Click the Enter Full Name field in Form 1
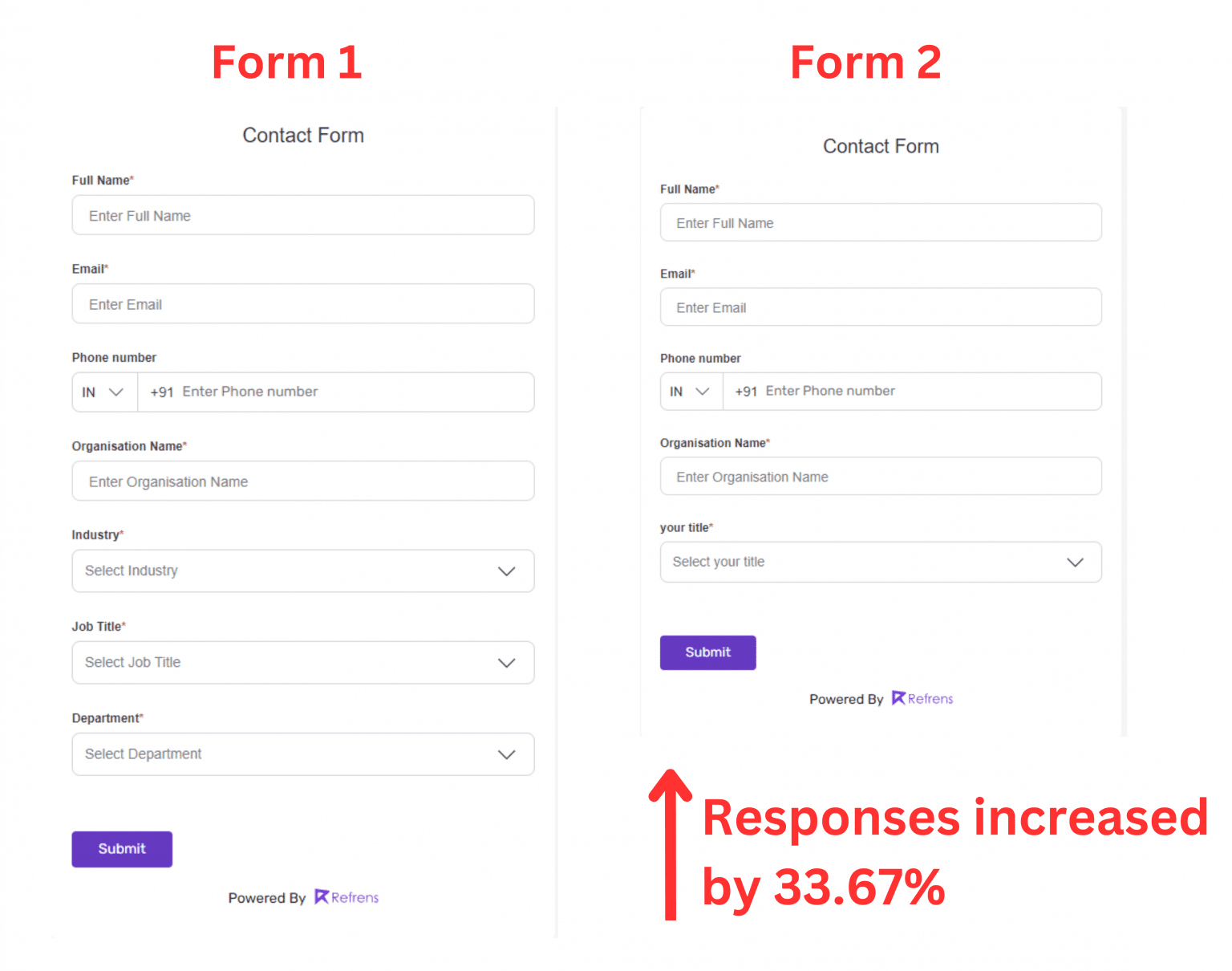The image size is (1232, 971). tap(302, 215)
